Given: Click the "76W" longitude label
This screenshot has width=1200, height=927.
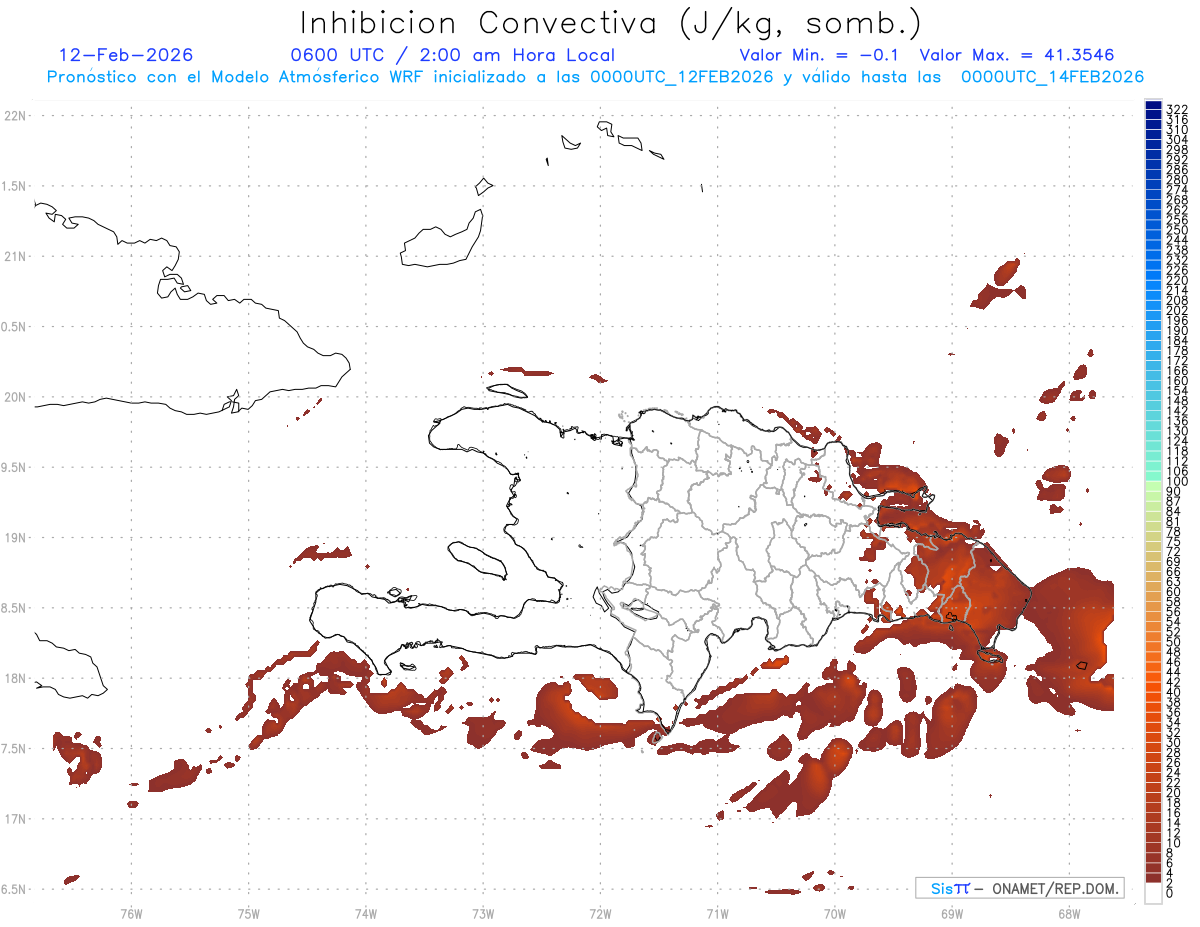Looking at the screenshot, I should tap(131, 913).
